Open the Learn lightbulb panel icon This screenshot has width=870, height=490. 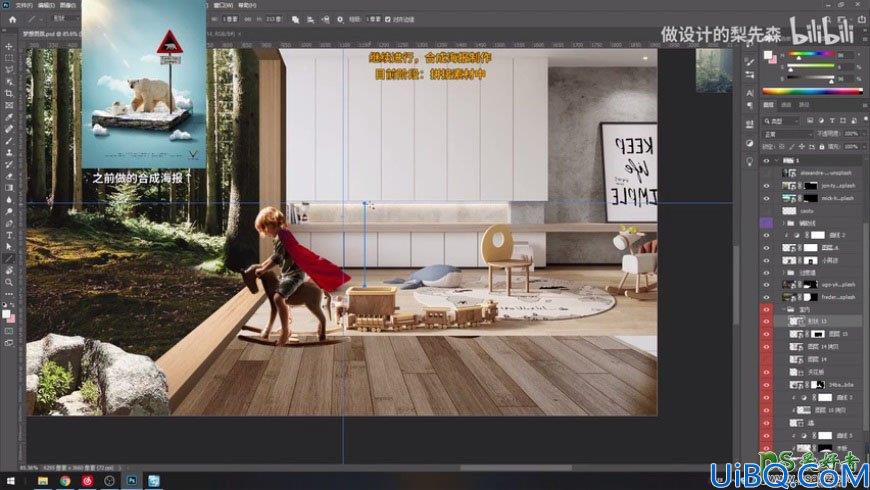(x=750, y=161)
